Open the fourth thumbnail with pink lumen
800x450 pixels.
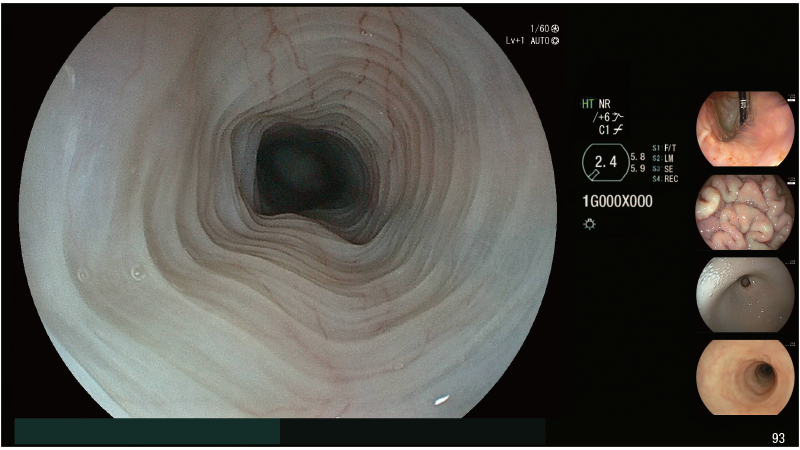click(745, 377)
